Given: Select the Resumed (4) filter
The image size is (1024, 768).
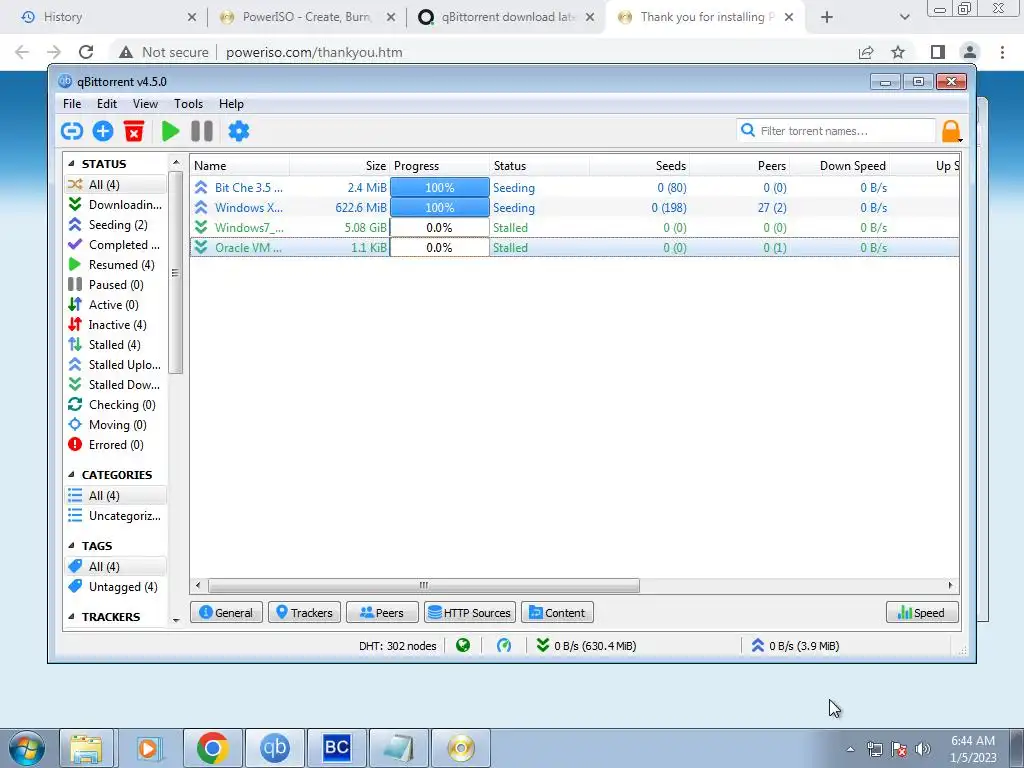Looking at the screenshot, I should (116, 264).
